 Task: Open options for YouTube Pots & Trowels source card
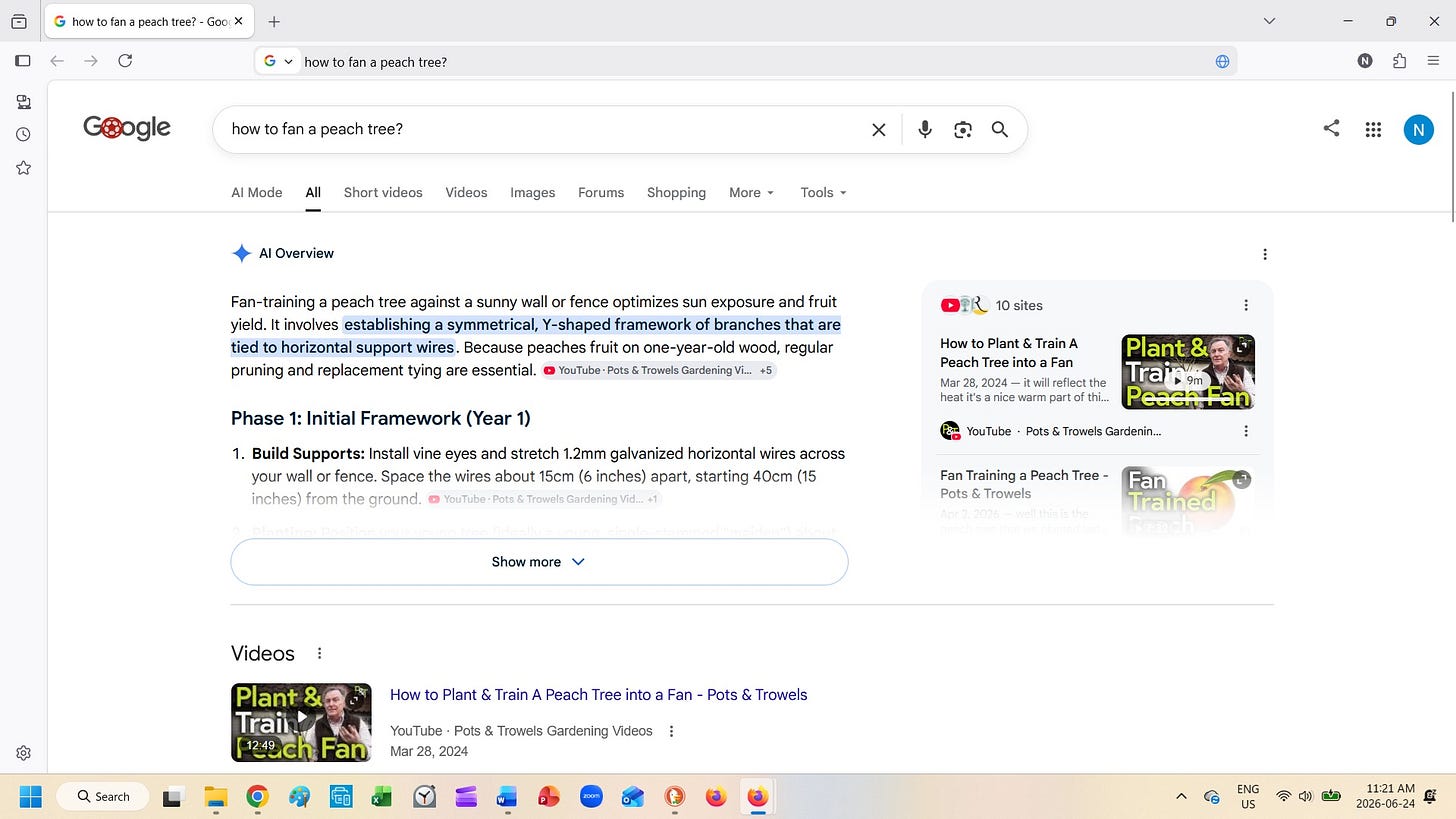coord(1246,431)
